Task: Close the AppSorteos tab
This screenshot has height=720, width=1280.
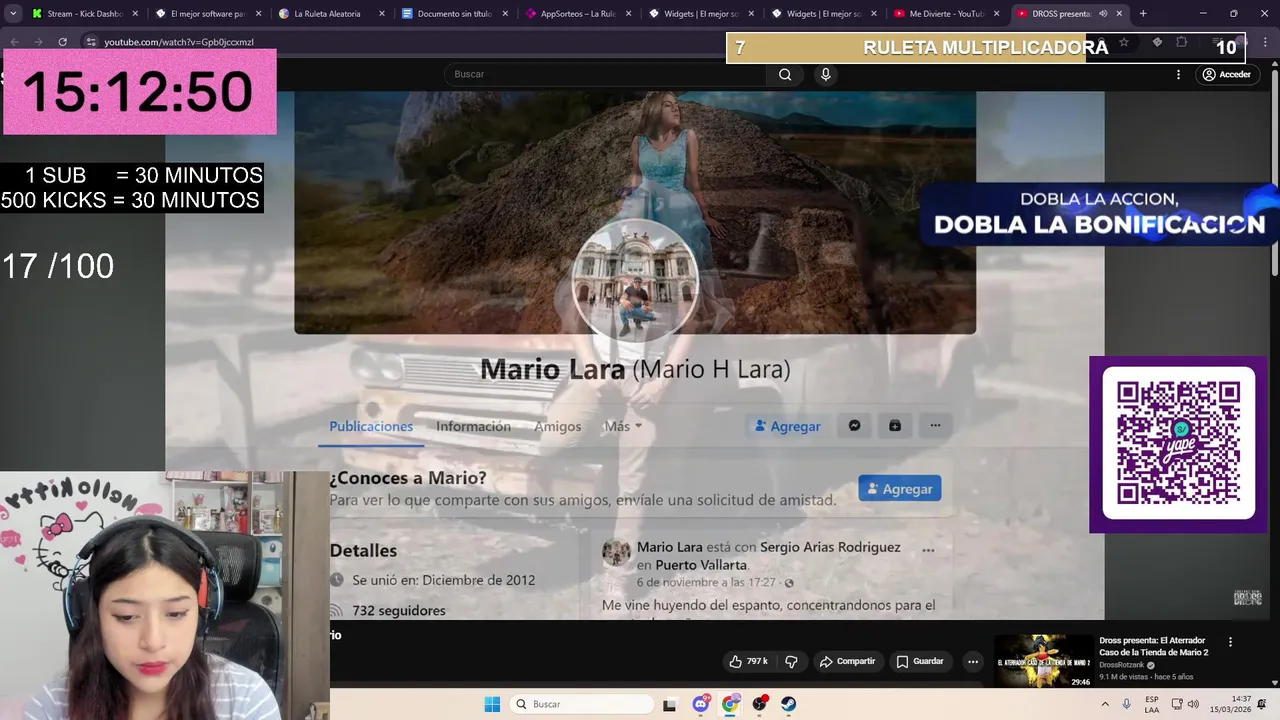Action: pyautogui.click(x=627, y=14)
